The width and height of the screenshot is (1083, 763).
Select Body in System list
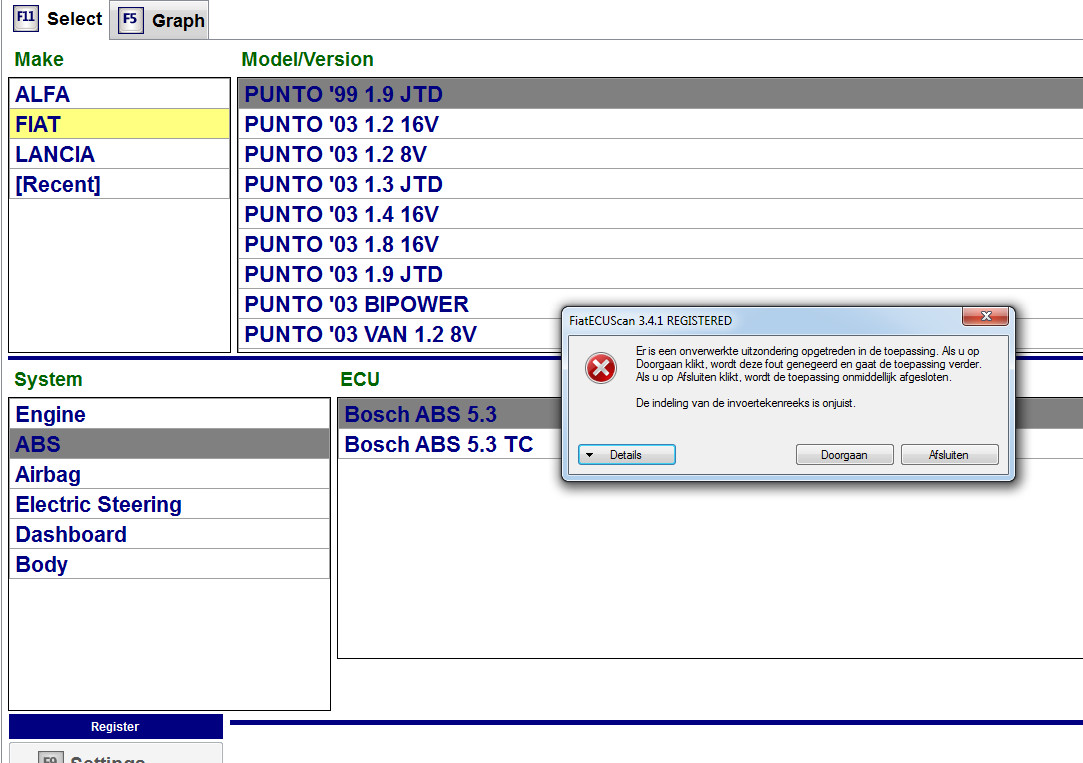tap(169, 564)
